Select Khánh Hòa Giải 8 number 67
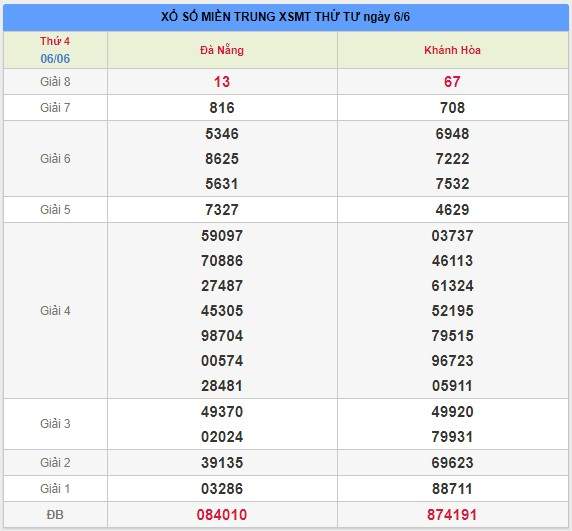The width and height of the screenshot is (572, 531). 452,82
